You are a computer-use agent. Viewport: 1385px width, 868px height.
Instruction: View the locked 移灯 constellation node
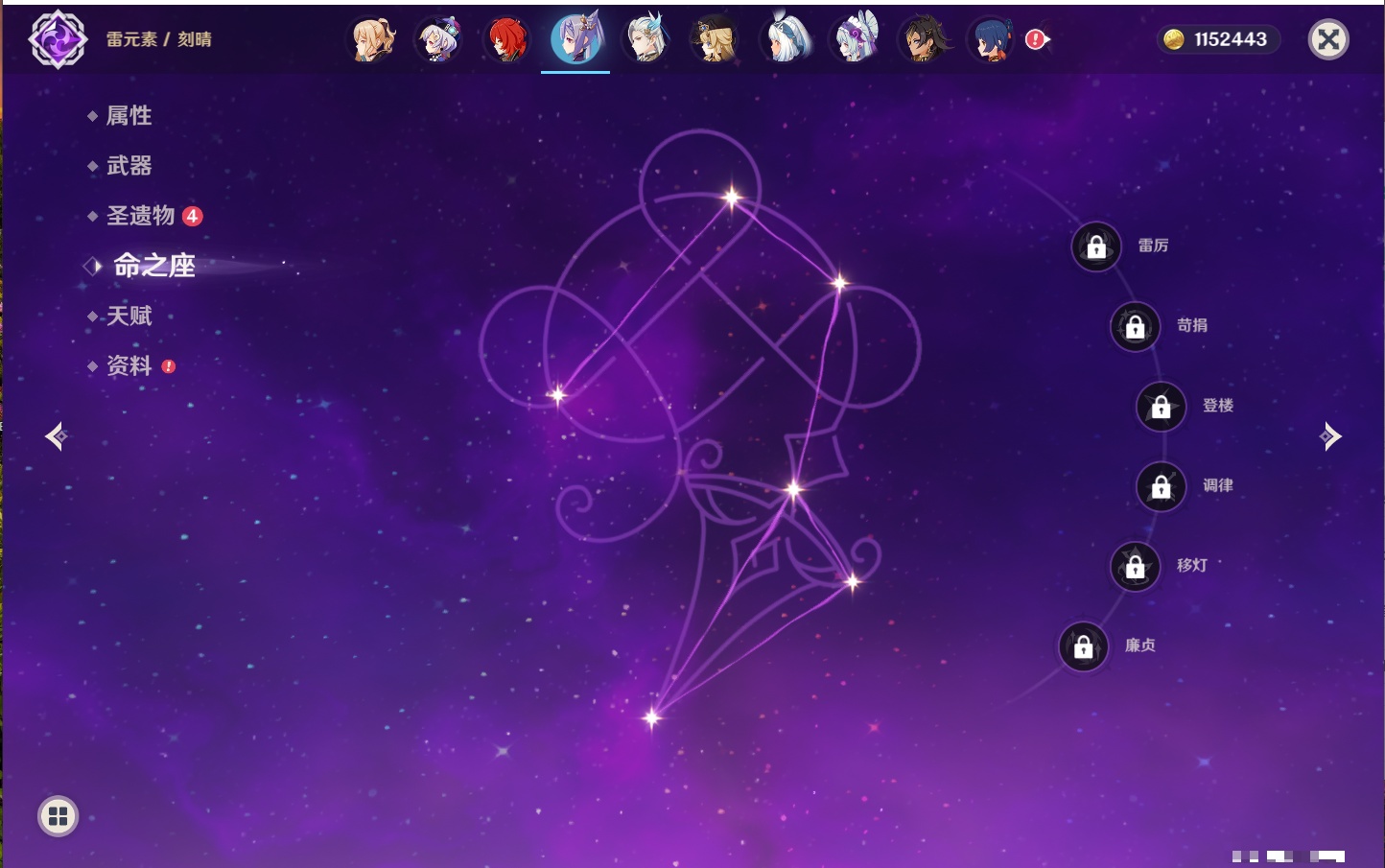[x=1136, y=566]
